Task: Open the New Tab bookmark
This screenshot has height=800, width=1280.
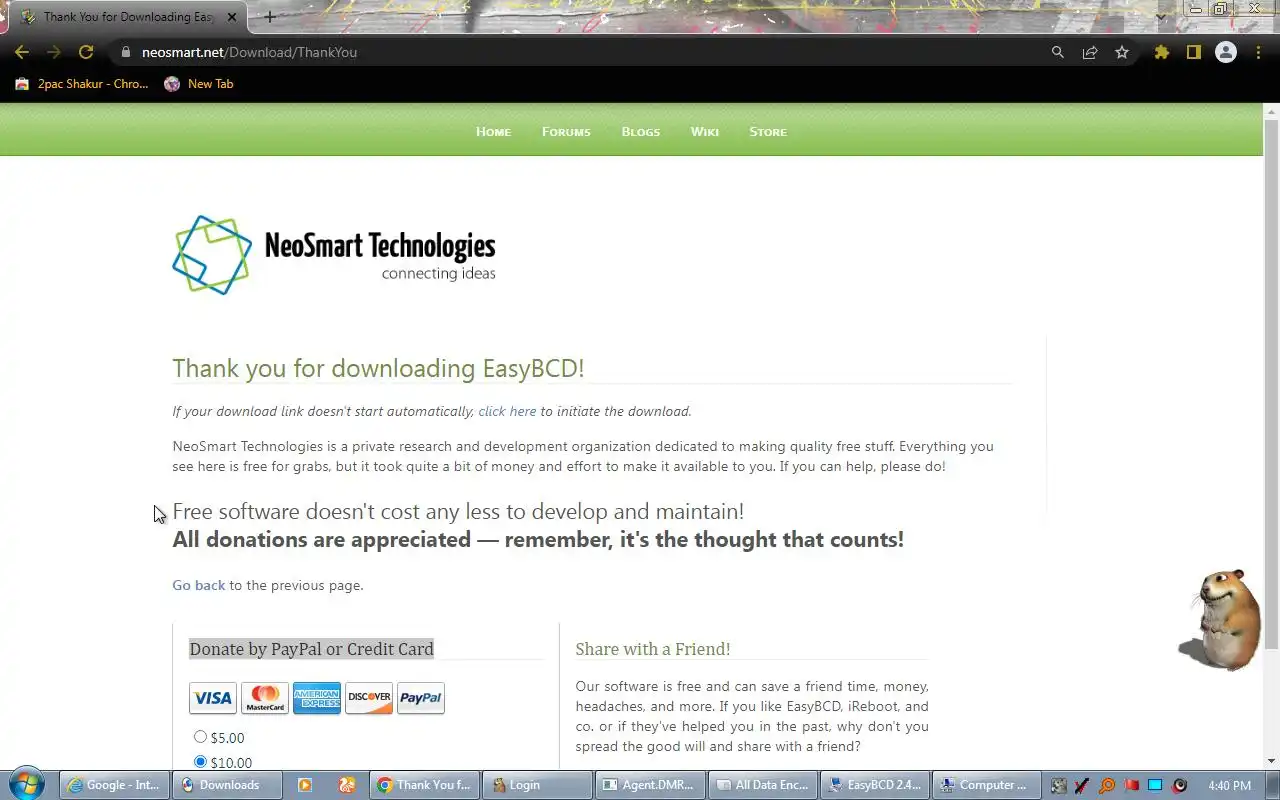Action: (x=199, y=84)
